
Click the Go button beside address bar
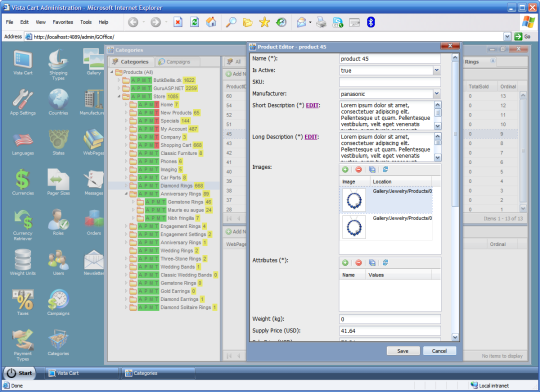pos(522,37)
